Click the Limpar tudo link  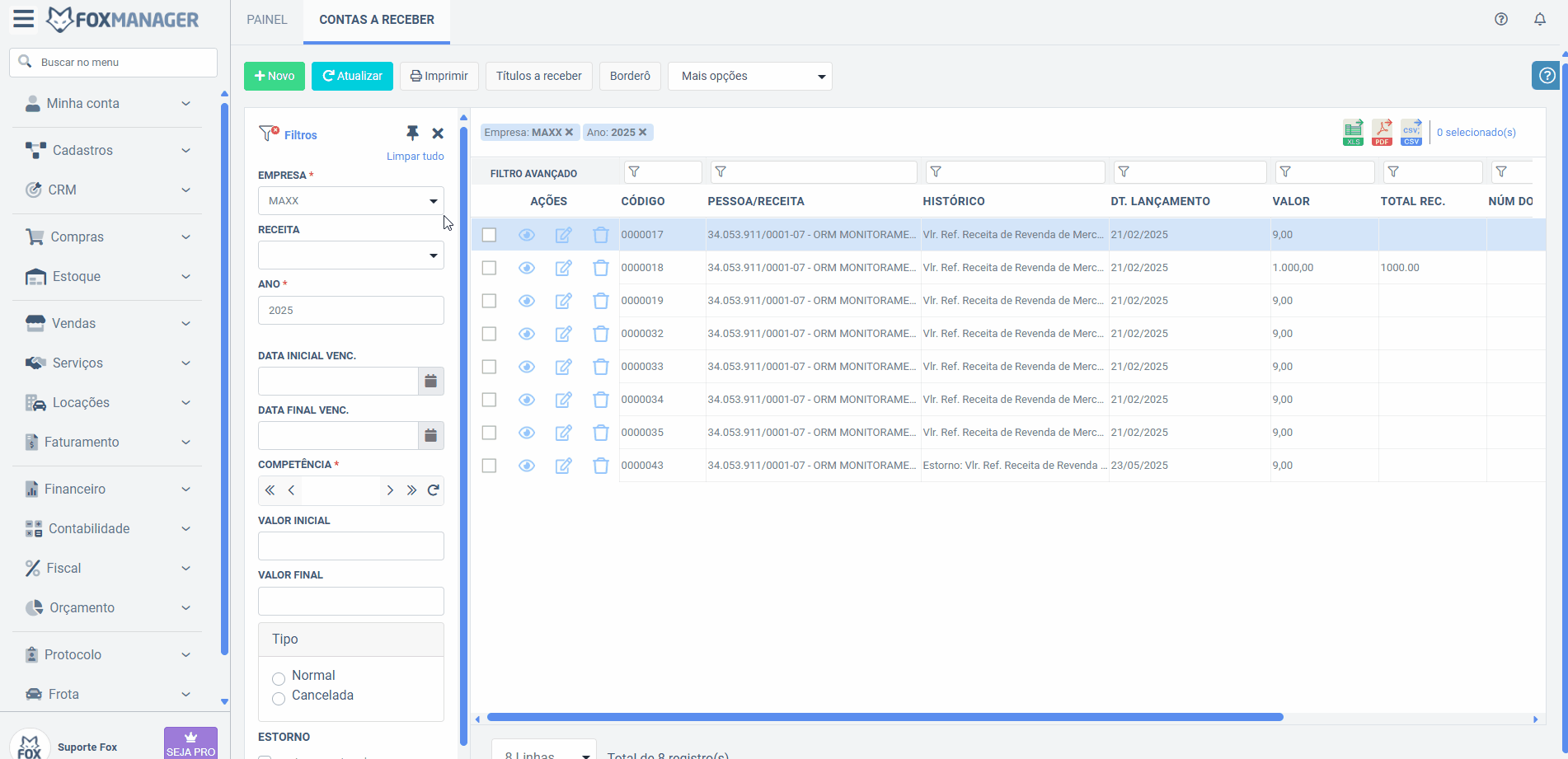(x=415, y=157)
